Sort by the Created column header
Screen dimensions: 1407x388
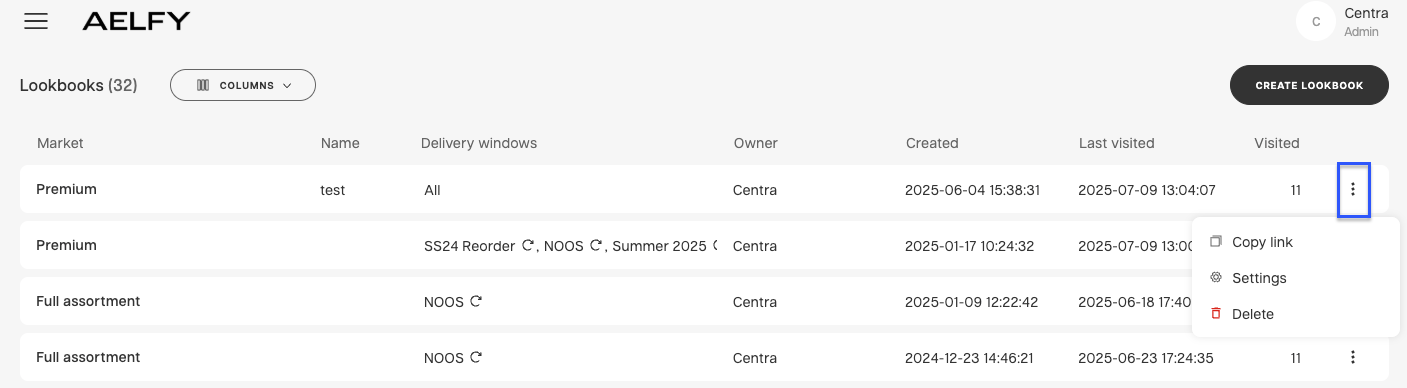(x=932, y=143)
